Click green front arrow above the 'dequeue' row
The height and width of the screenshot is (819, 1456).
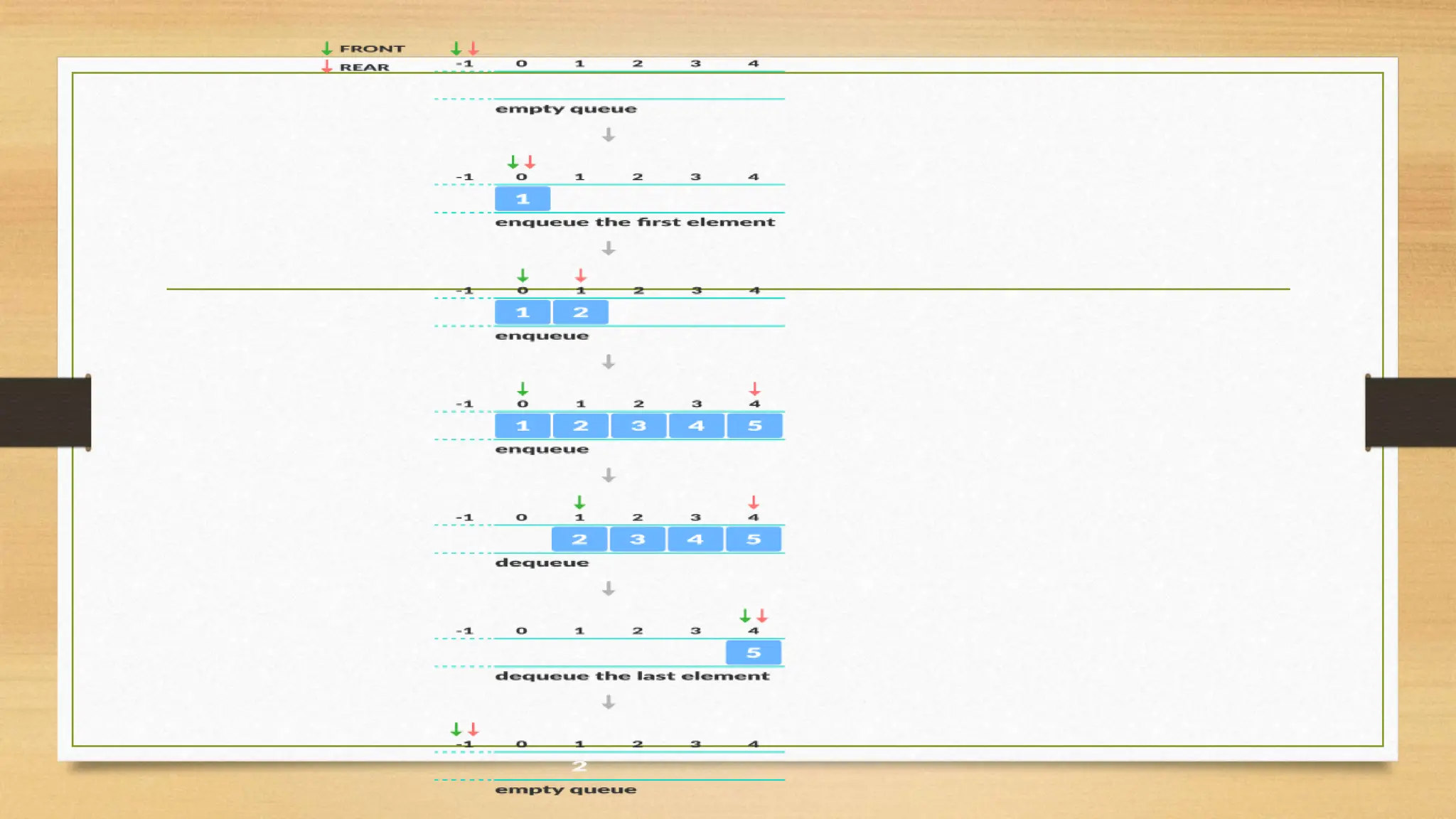tap(579, 502)
